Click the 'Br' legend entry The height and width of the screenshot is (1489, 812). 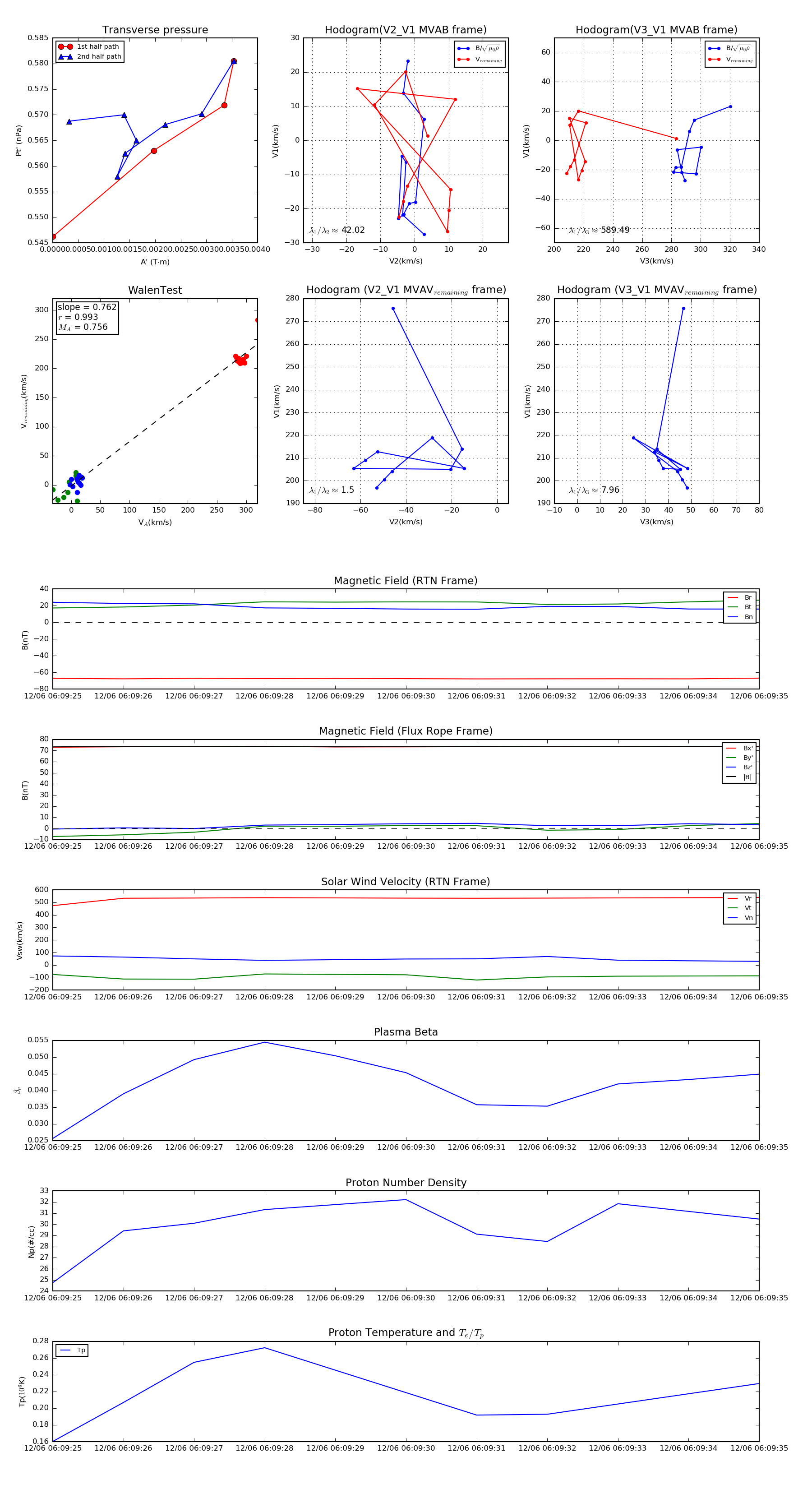(x=740, y=598)
